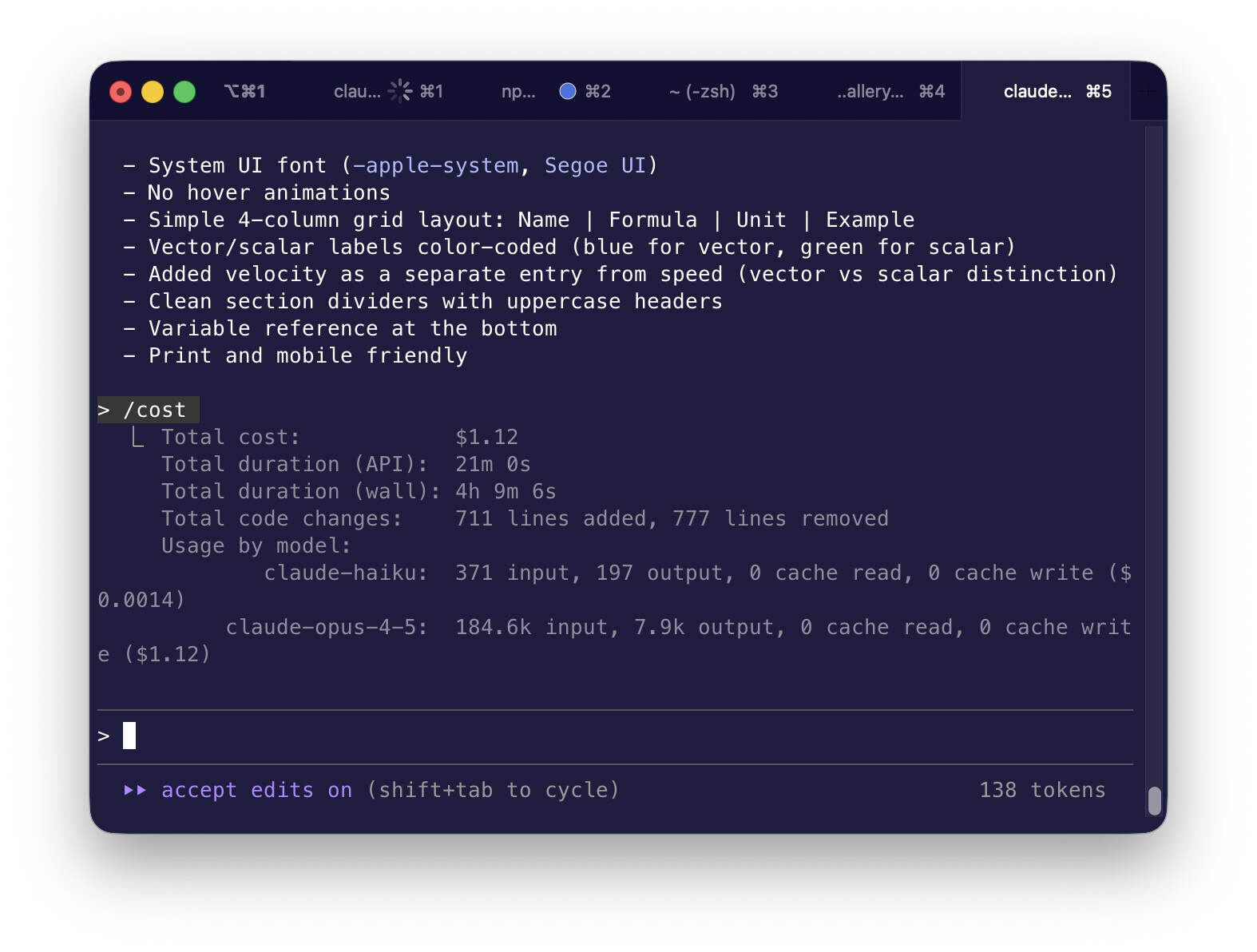Click the 'Total duration (API):' label
The width and height of the screenshot is (1257, 952).
coord(295,465)
